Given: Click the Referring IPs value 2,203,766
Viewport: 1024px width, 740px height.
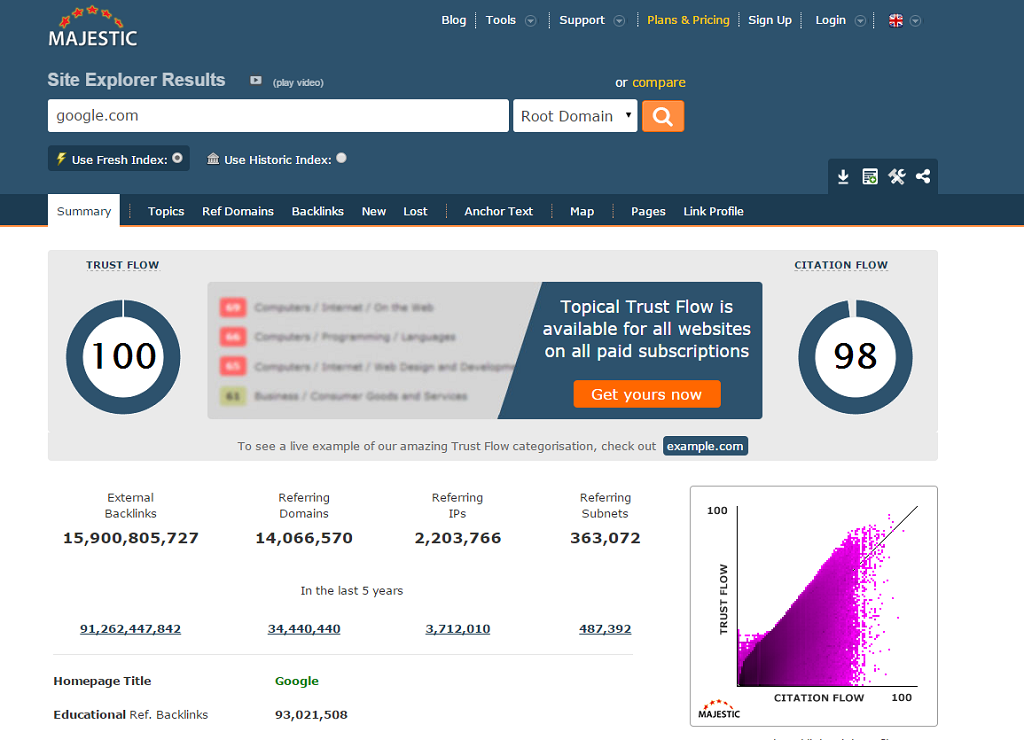Looking at the screenshot, I should tap(458, 538).
